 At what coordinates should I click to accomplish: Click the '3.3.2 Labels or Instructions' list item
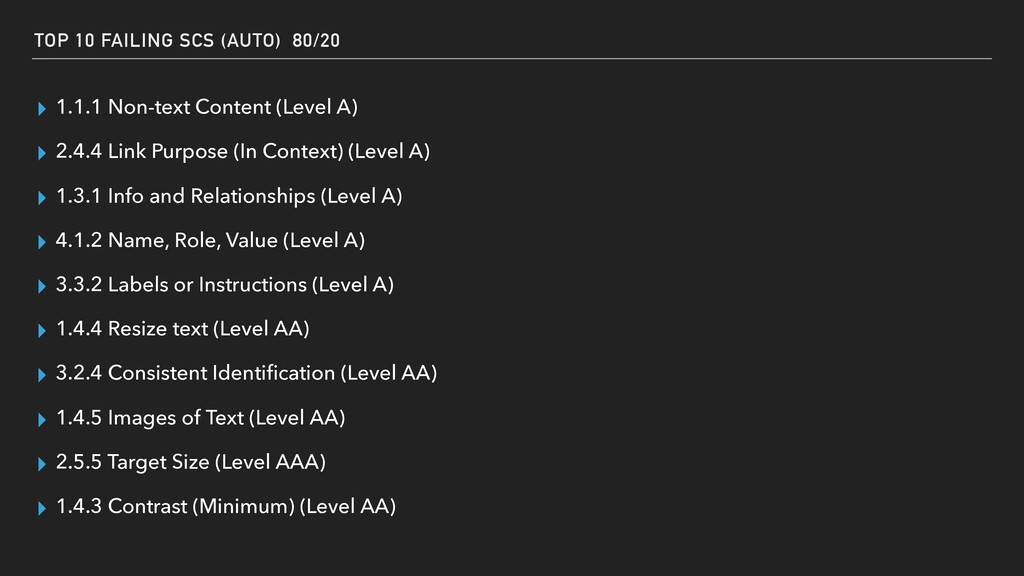225,285
